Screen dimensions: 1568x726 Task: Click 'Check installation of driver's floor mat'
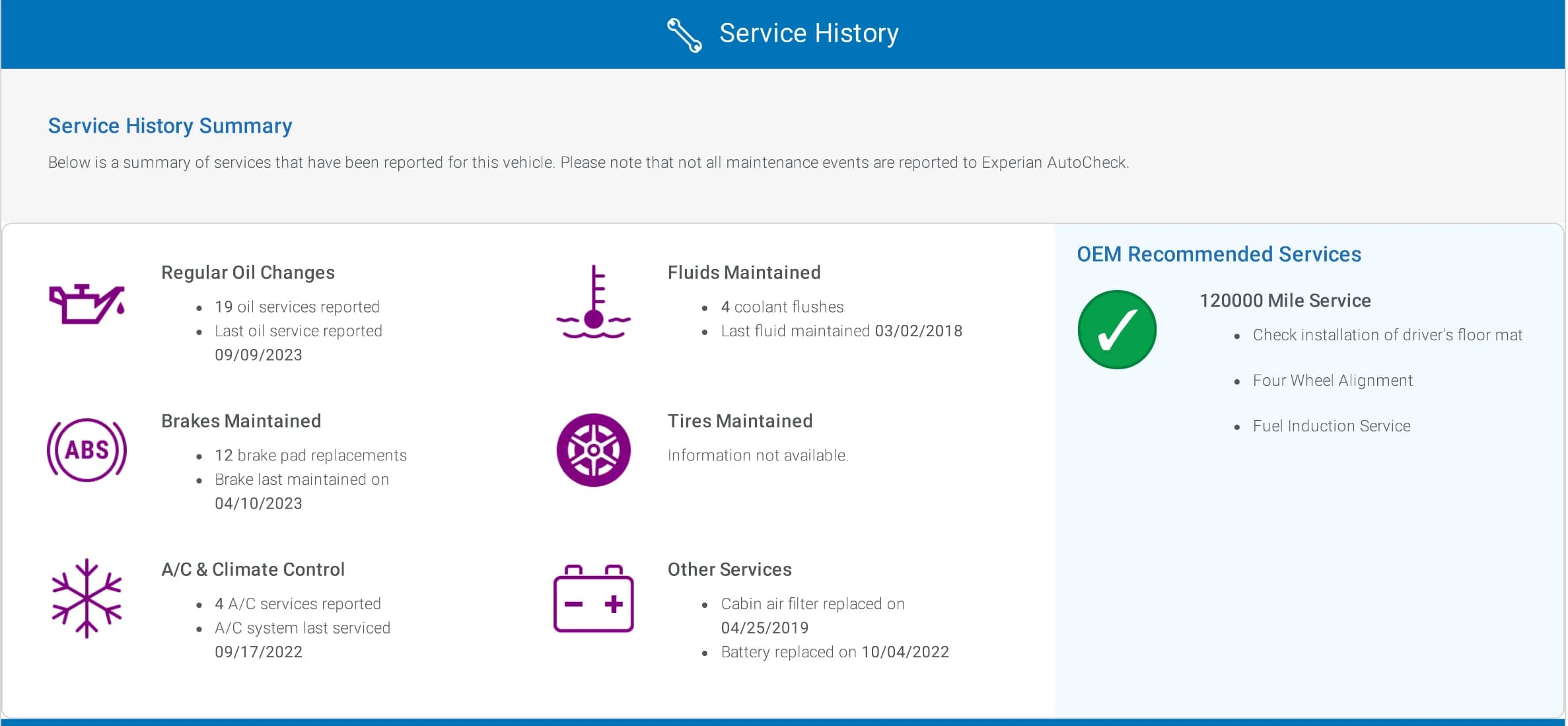(1387, 336)
